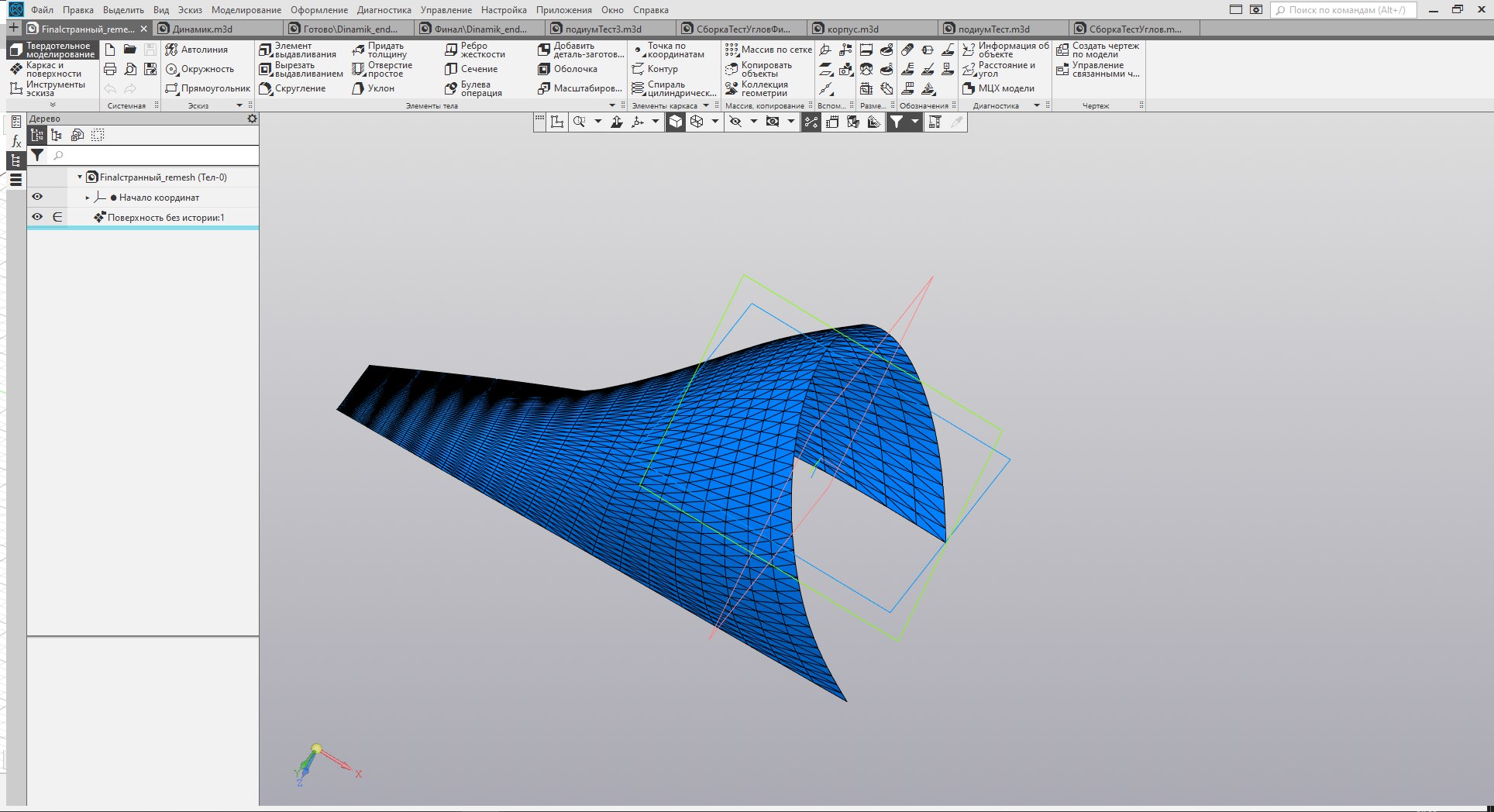
Task: Open the Моделирование menu
Action: 246,10
